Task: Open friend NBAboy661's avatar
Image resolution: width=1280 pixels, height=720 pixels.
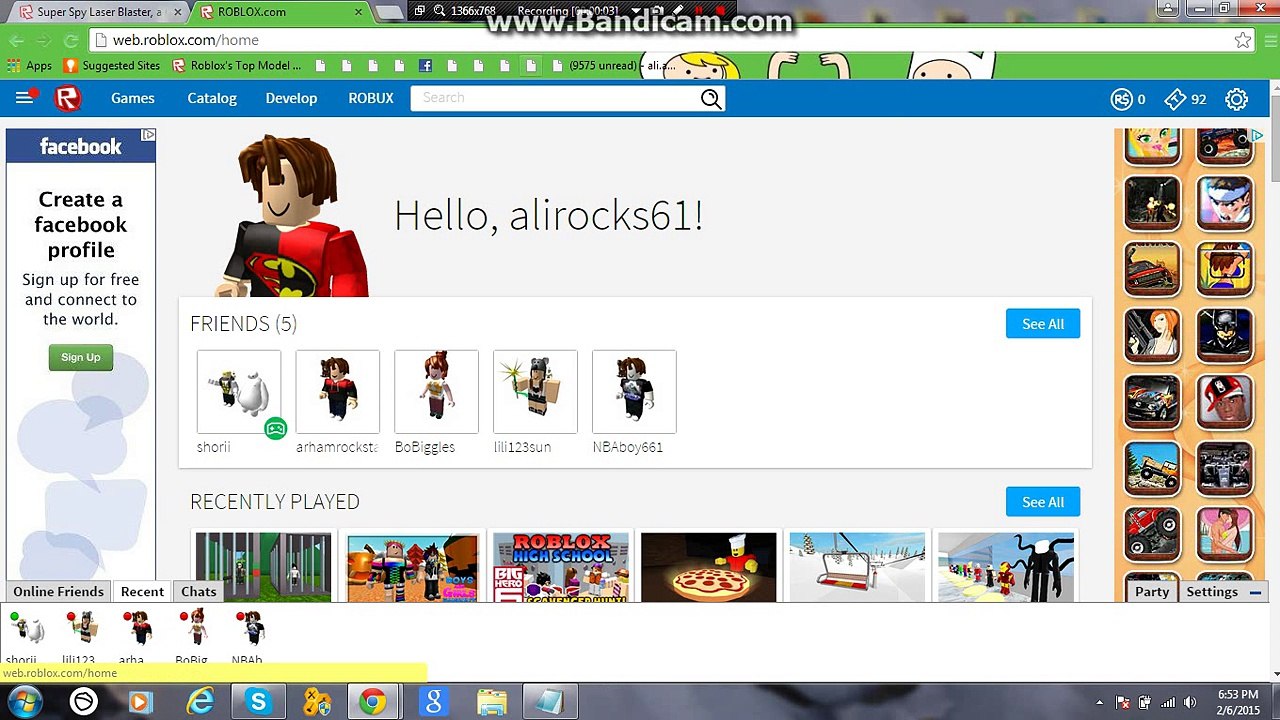Action: tap(634, 392)
